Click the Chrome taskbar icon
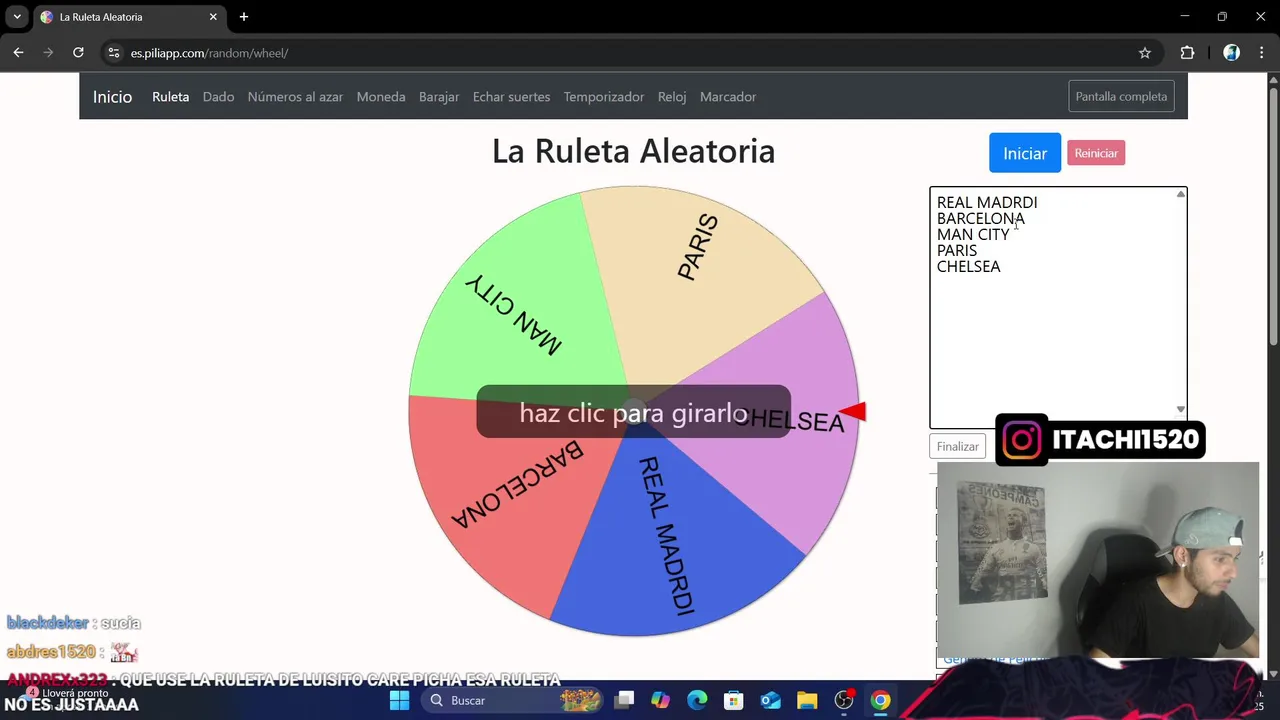Viewport: 1280px width, 720px height. (880, 700)
